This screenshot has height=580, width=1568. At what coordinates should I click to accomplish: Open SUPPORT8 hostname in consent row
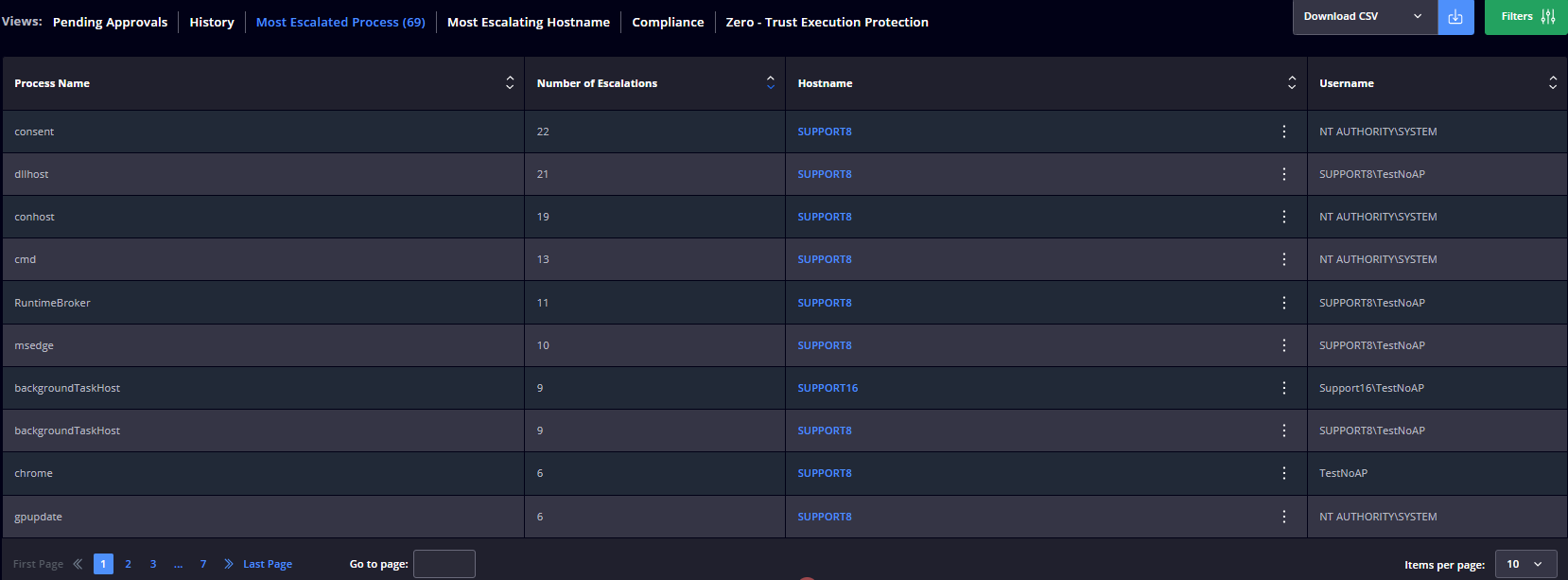(x=825, y=132)
